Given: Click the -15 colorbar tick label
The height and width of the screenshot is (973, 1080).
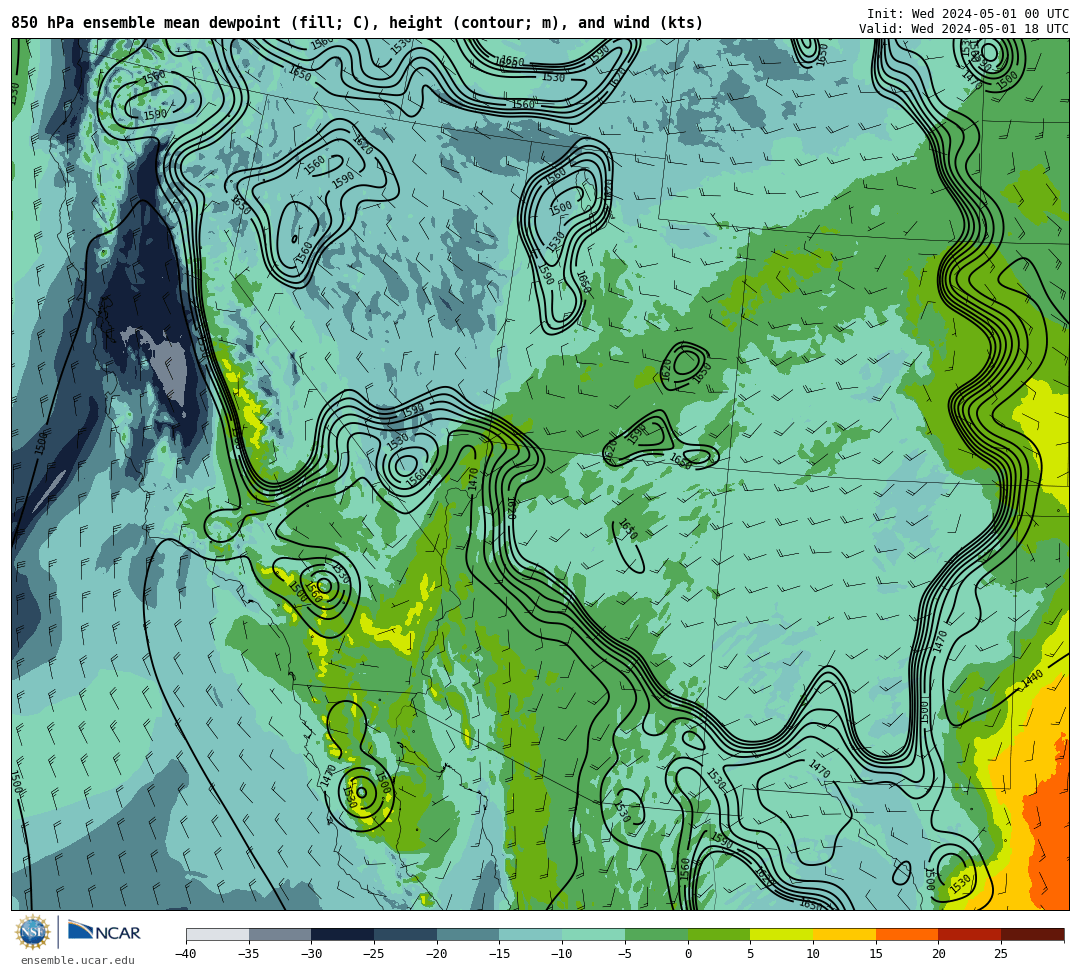Looking at the screenshot, I should pyautogui.click(x=499, y=954).
